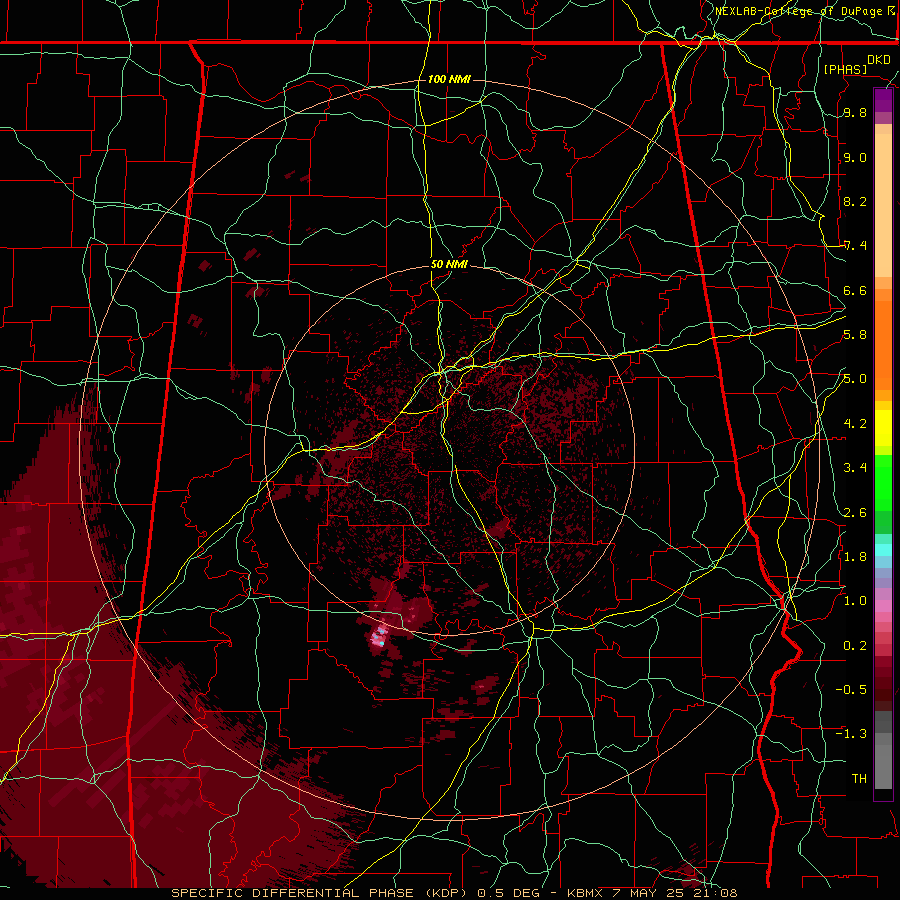The height and width of the screenshot is (900, 900).
Task: Click the 100 NMI range ring label
Action: coord(449,79)
